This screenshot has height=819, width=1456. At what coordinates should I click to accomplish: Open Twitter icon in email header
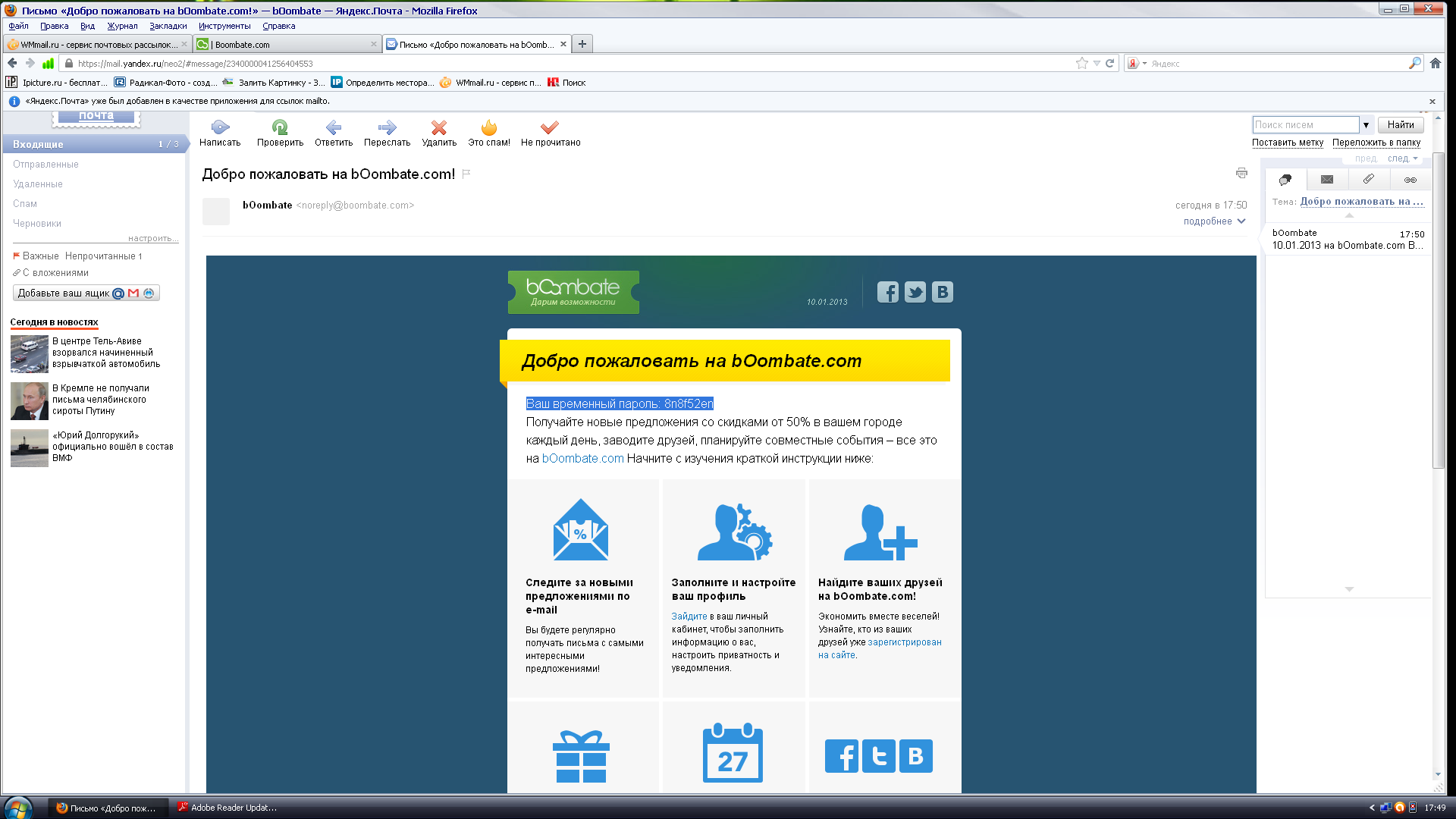915,292
